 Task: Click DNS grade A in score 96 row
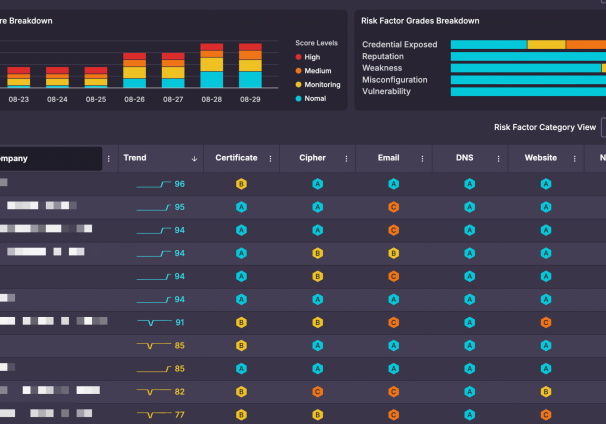click(x=470, y=184)
